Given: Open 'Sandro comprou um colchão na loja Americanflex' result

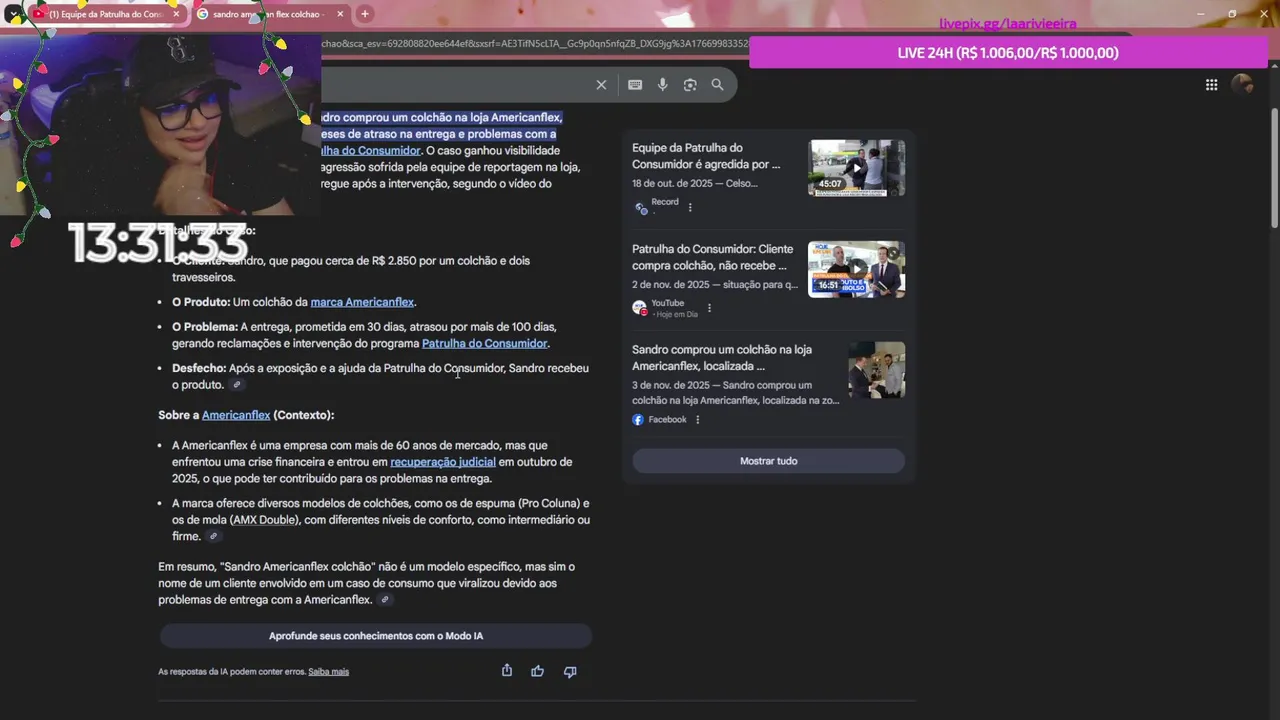Looking at the screenshot, I should [722, 358].
